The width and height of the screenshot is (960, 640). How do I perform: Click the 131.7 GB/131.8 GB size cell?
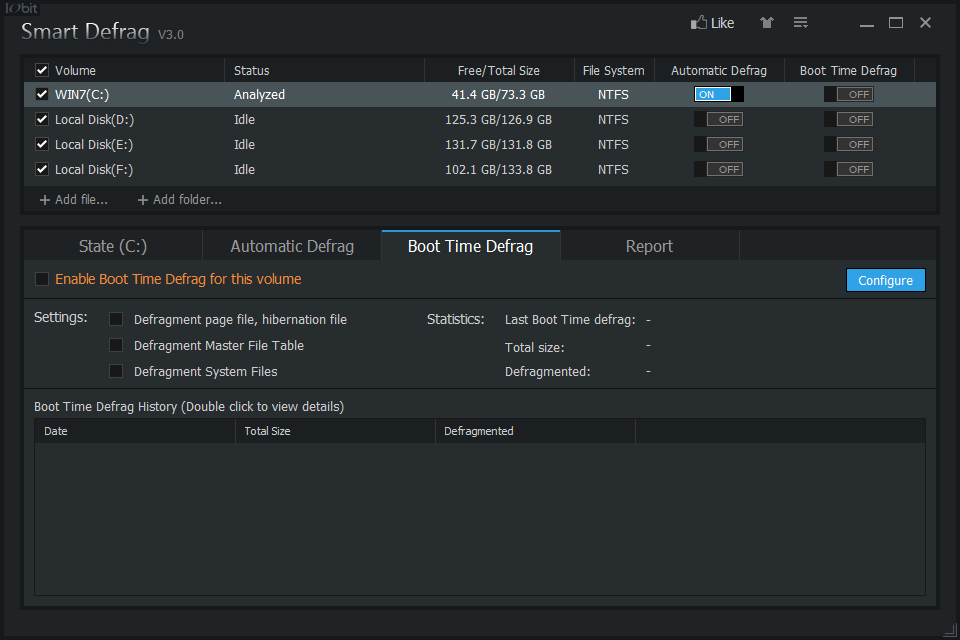click(498, 145)
